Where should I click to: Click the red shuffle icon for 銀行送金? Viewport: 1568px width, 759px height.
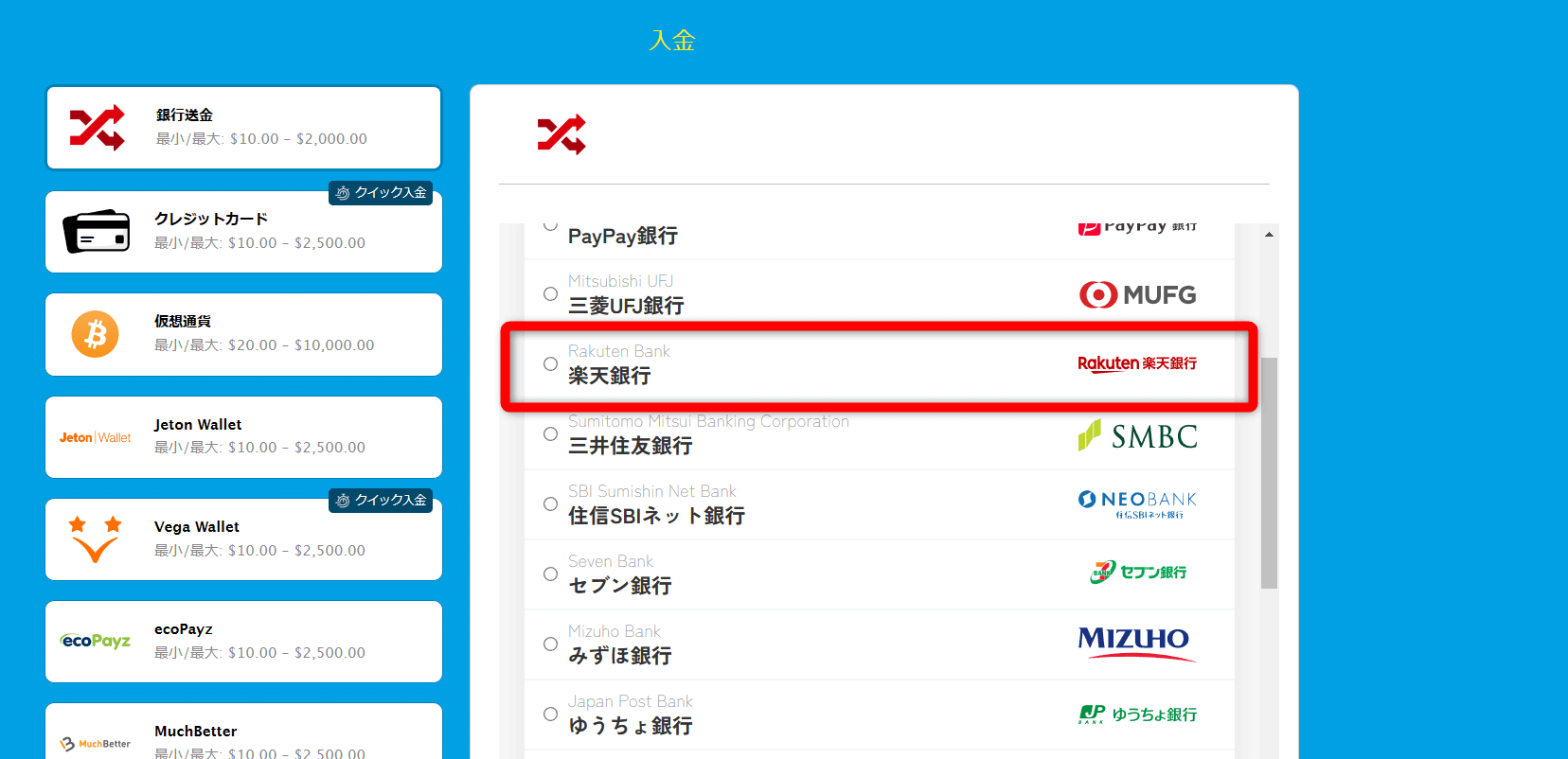(x=97, y=128)
